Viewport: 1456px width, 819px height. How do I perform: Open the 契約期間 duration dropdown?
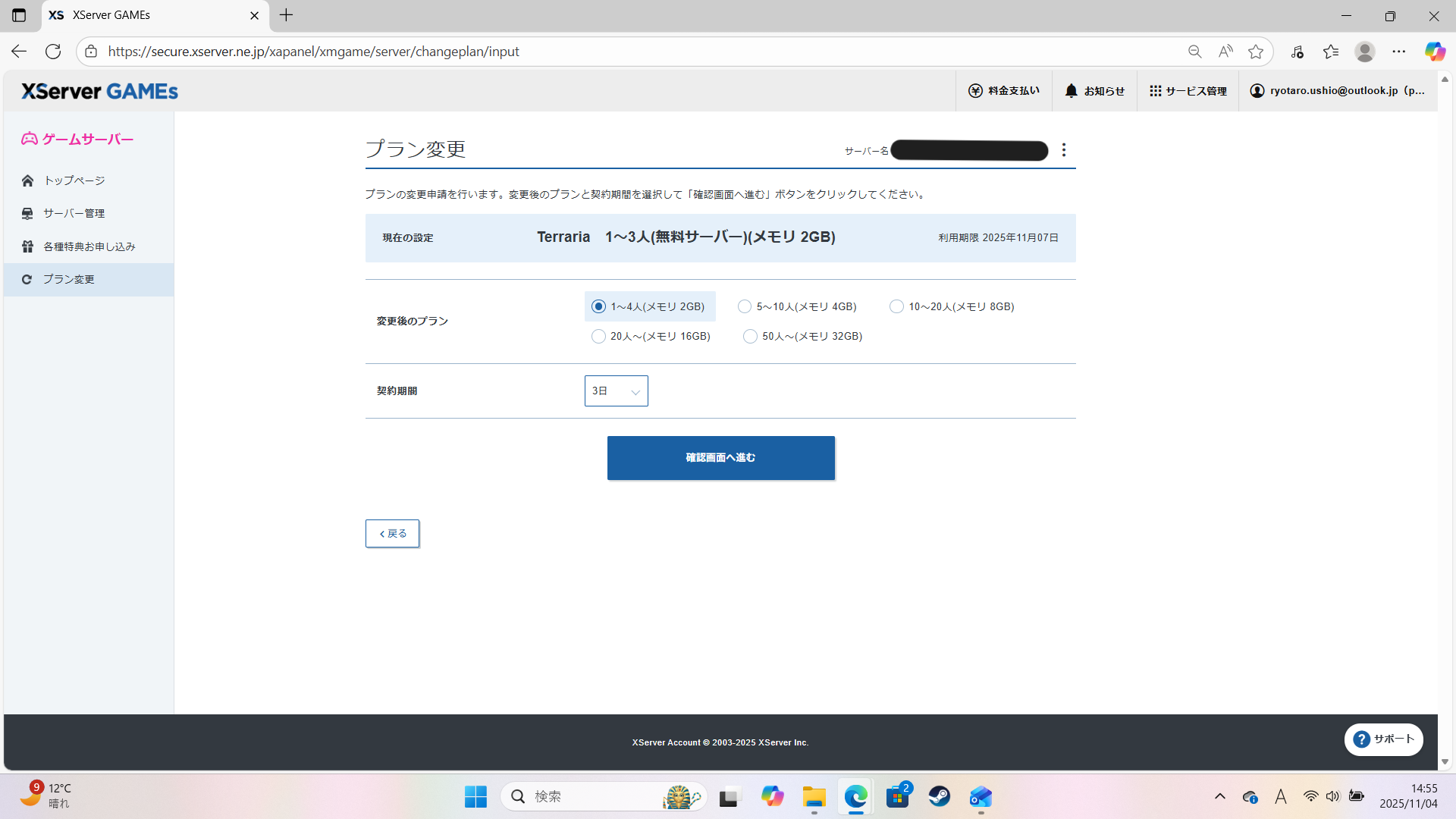point(616,391)
